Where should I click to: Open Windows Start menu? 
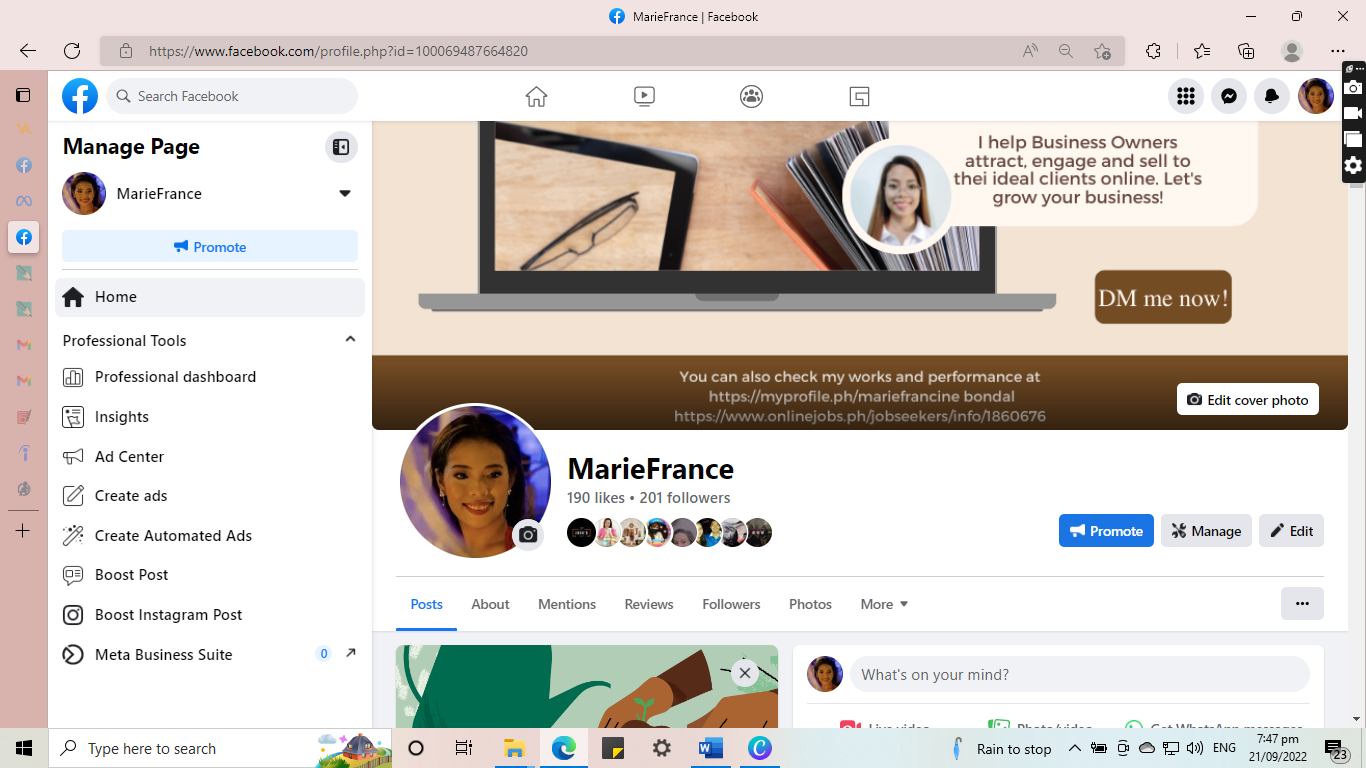[24, 748]
